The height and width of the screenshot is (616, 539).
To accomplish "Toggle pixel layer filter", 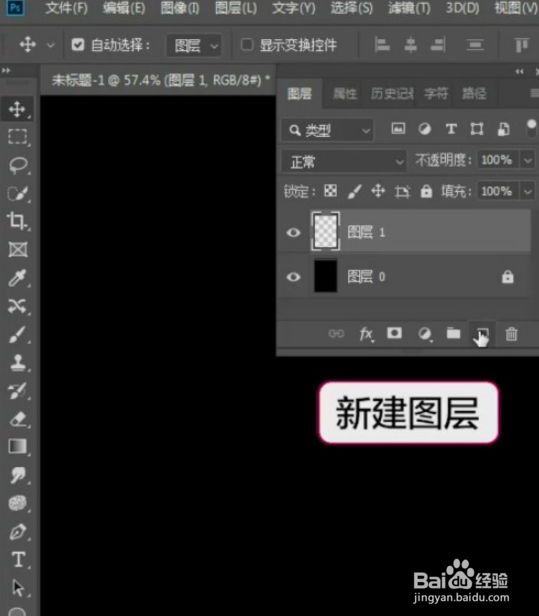I will click(398, 128).
